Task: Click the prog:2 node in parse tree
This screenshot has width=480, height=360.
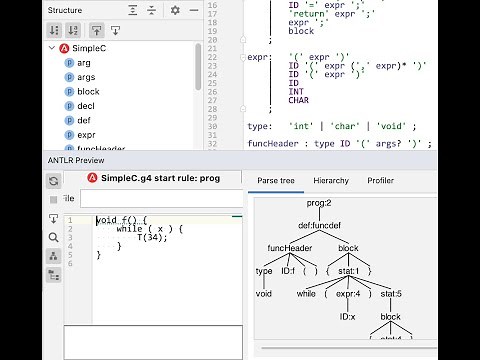Action: point(319,203)
